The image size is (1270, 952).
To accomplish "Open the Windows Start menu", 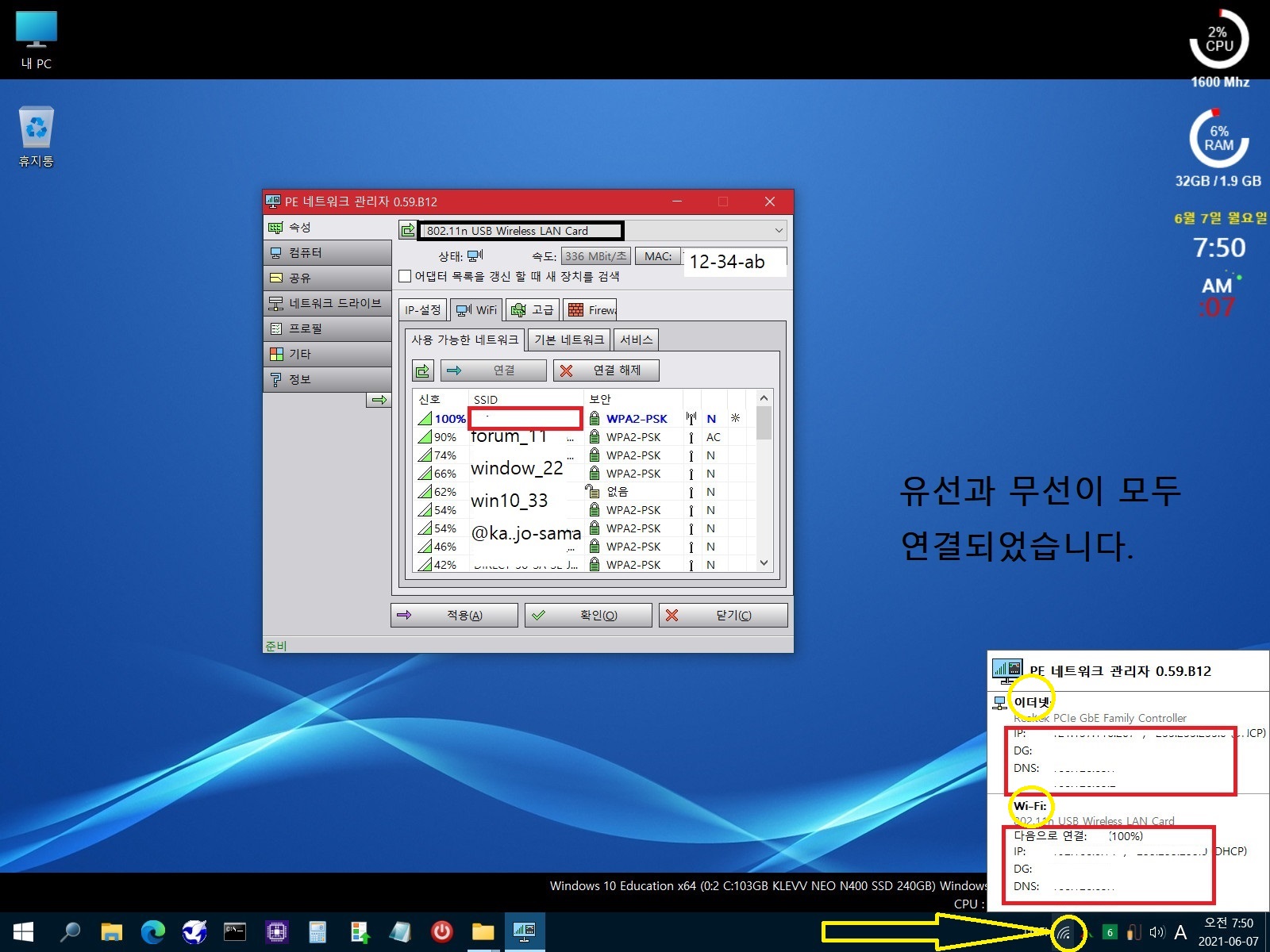I will [24, 931].
